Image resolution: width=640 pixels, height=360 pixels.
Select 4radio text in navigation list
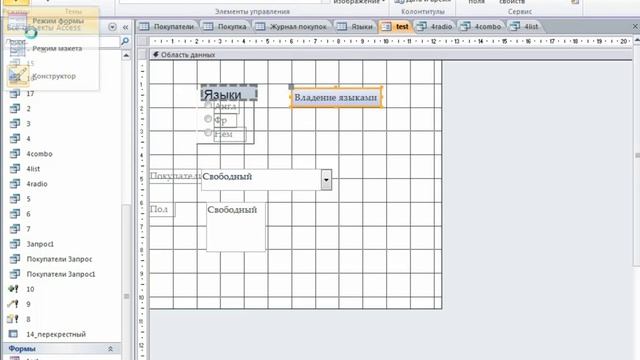[37, 184]
